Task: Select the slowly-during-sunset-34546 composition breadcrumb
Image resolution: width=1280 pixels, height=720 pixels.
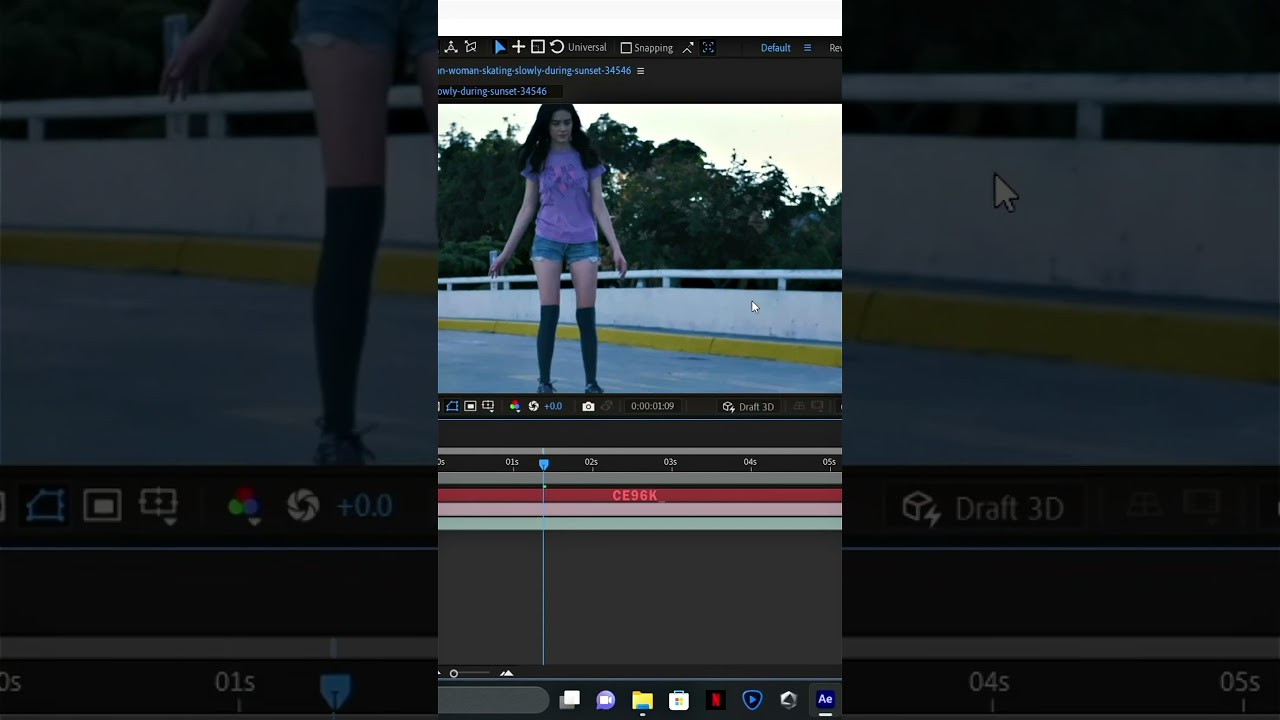Action: (x=492, y=91)
